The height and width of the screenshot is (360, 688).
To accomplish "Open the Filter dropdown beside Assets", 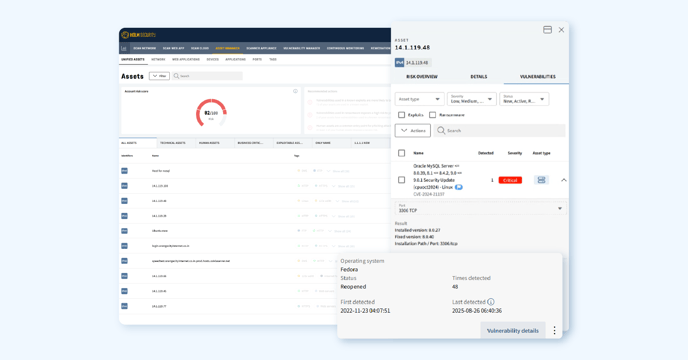I will [x=159, y=76].
